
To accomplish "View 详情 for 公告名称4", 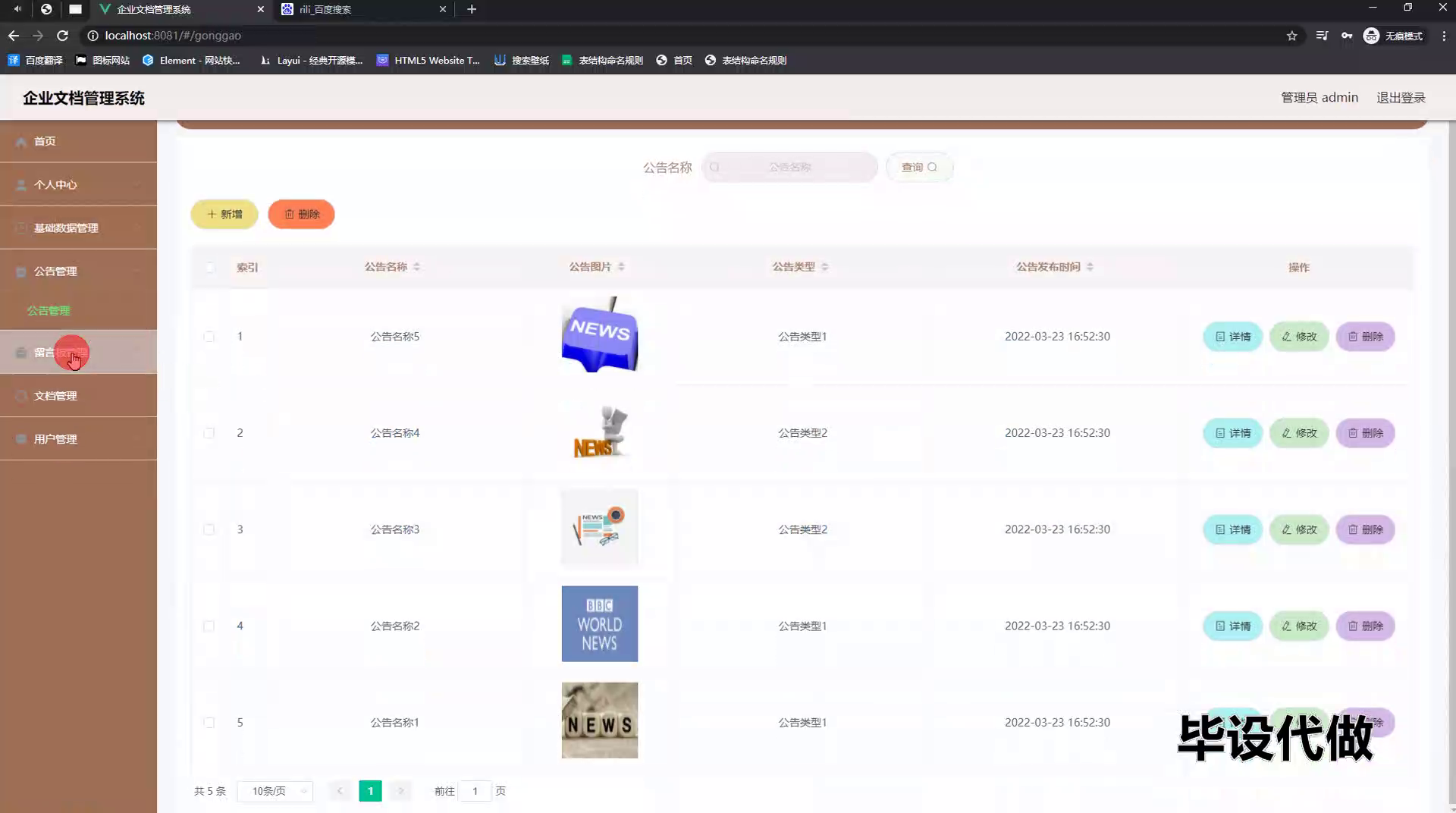I will (1232, 433).
